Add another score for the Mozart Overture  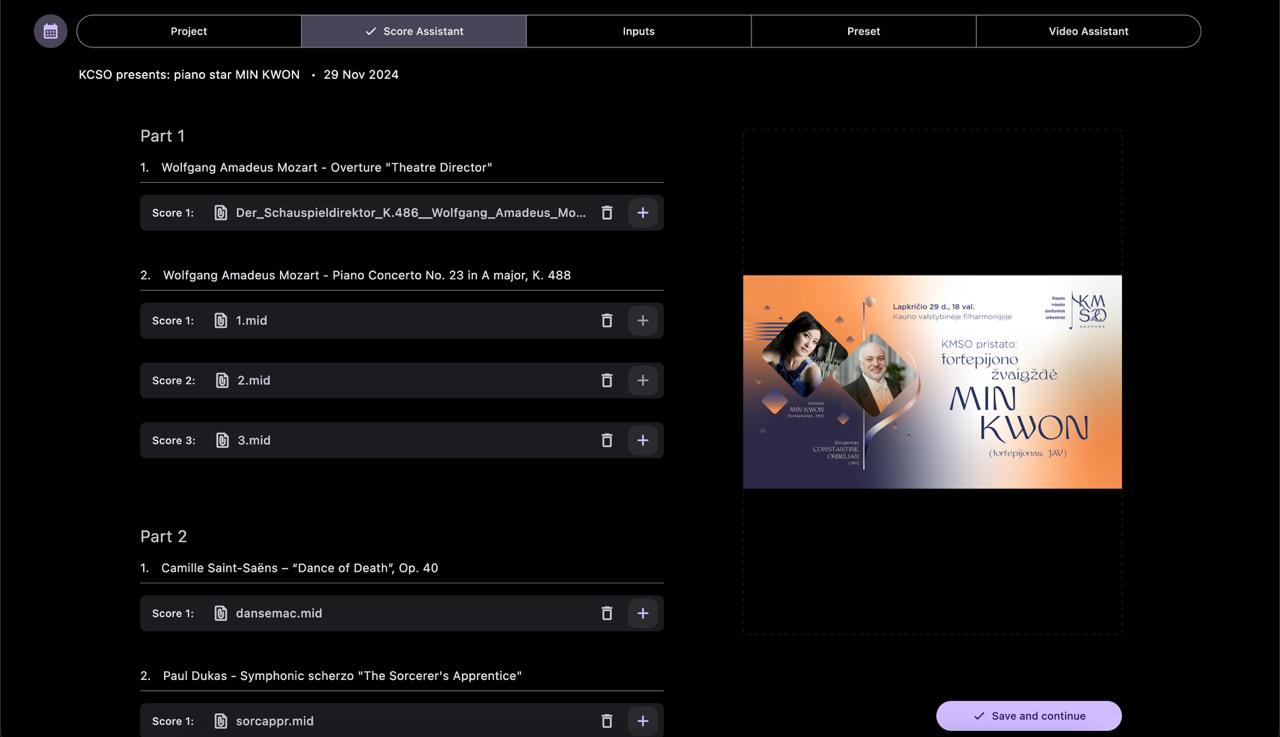[643, 212]
